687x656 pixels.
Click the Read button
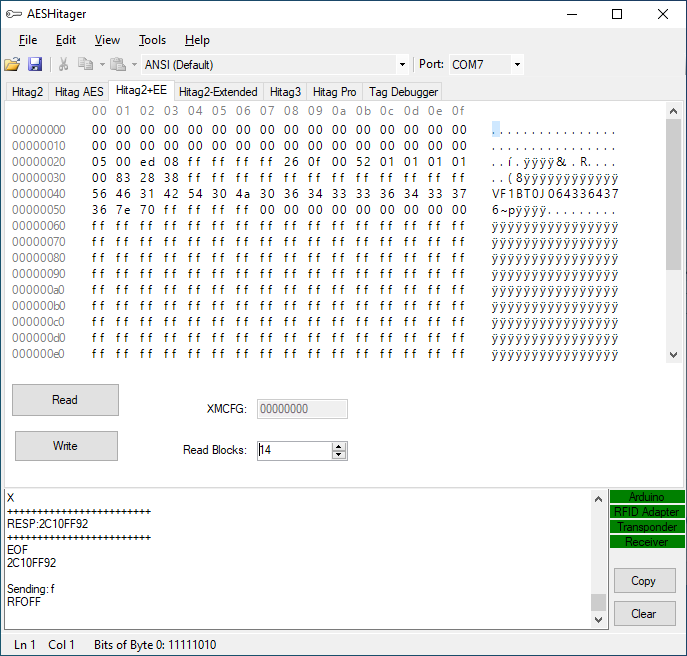(65, 400)
